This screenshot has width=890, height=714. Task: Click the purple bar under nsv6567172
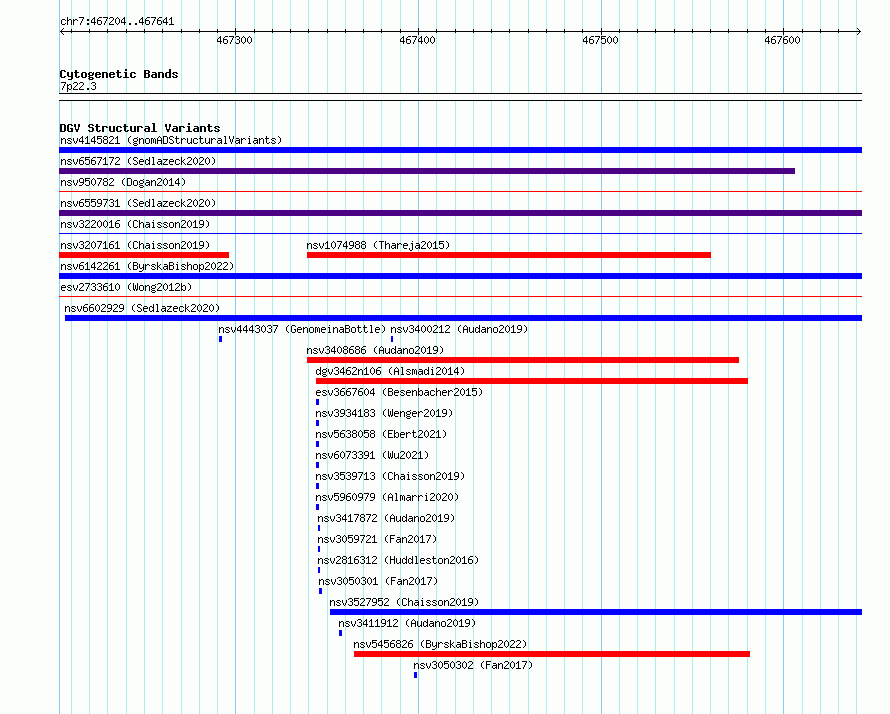coord(427,171)
